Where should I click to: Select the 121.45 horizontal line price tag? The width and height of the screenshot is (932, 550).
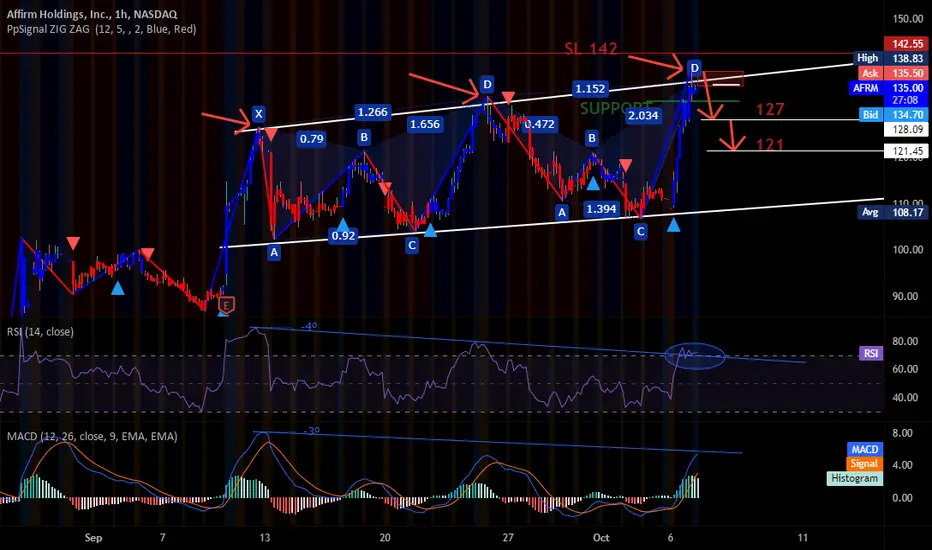point(907,151)
